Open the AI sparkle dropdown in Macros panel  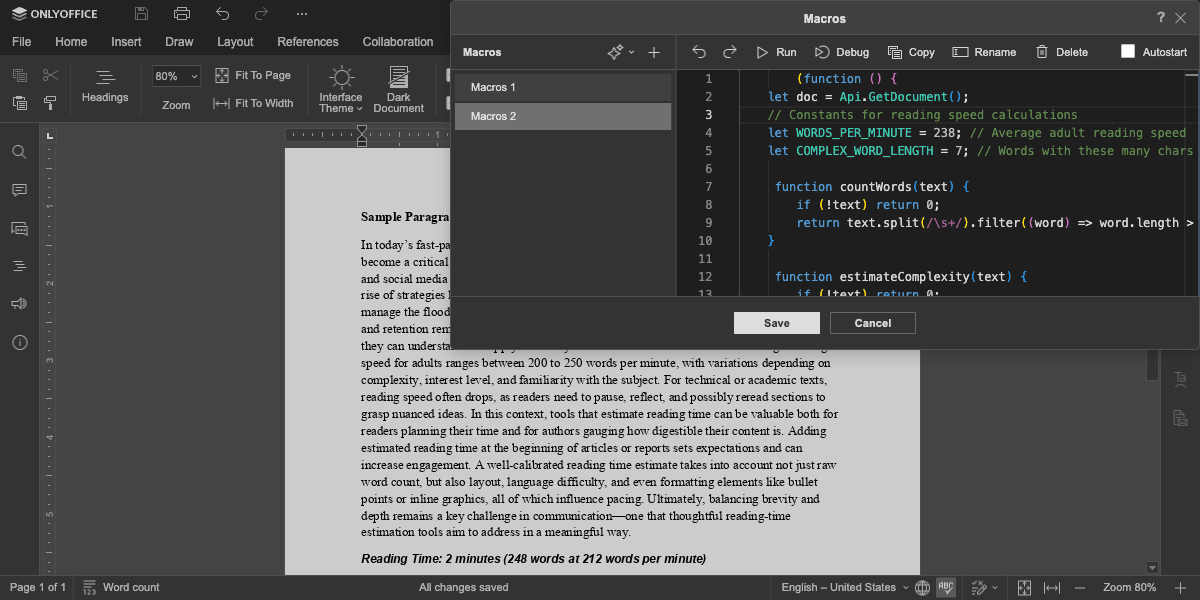[620, 52]
